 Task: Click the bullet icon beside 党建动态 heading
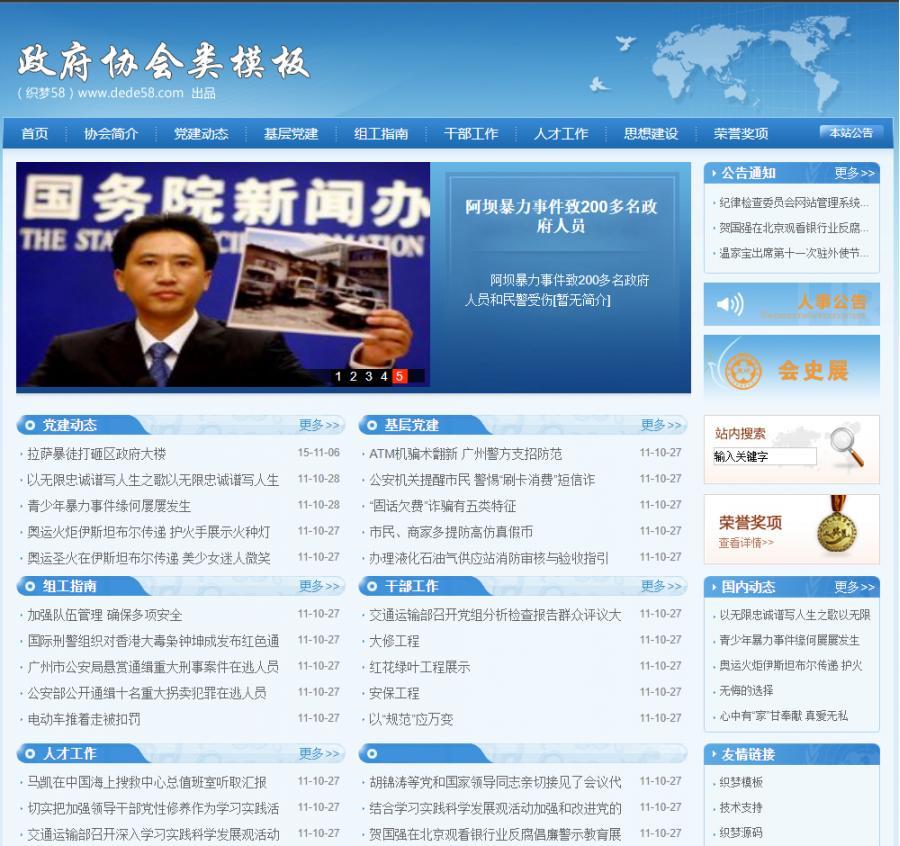pyautogui.click(x=29, y=426)
